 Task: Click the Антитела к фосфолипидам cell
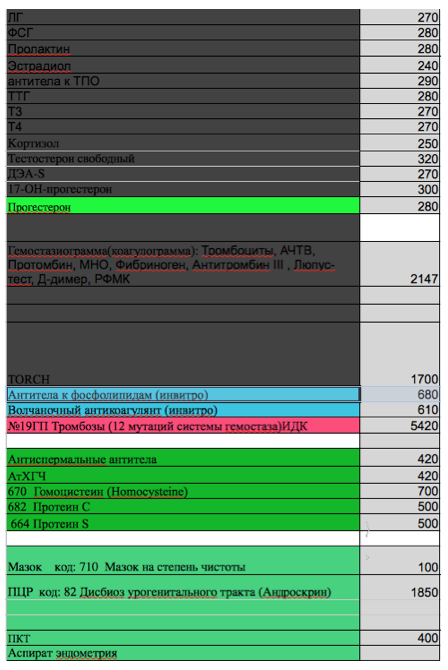pyautogui.click(x=183, y=394)
